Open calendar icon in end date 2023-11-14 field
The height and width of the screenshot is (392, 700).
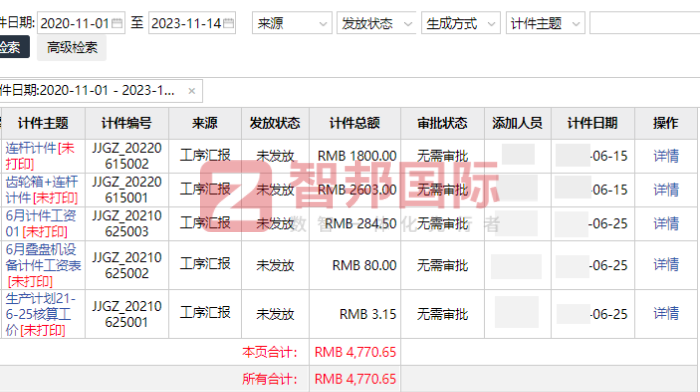coord(228,23)
